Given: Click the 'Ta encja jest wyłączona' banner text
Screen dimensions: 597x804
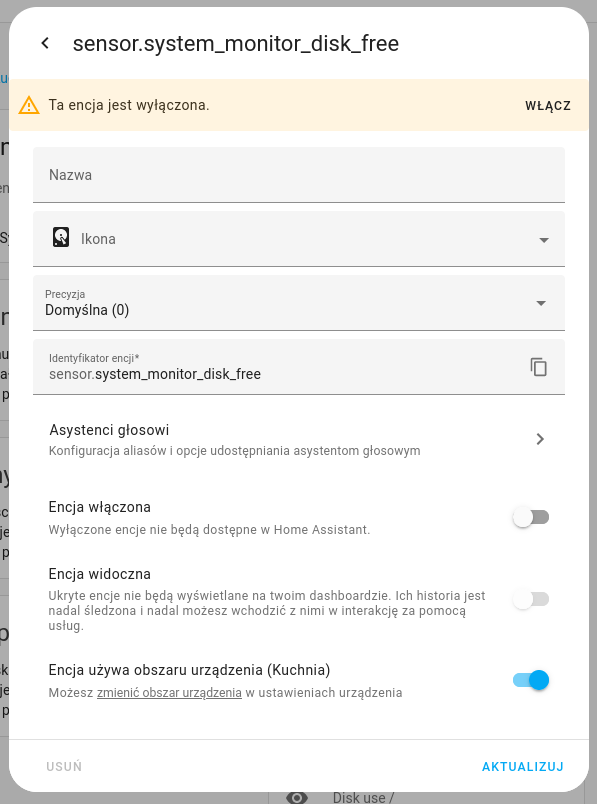Looking at the screenshot, I should pyautogui.click(x=129, y=105).
